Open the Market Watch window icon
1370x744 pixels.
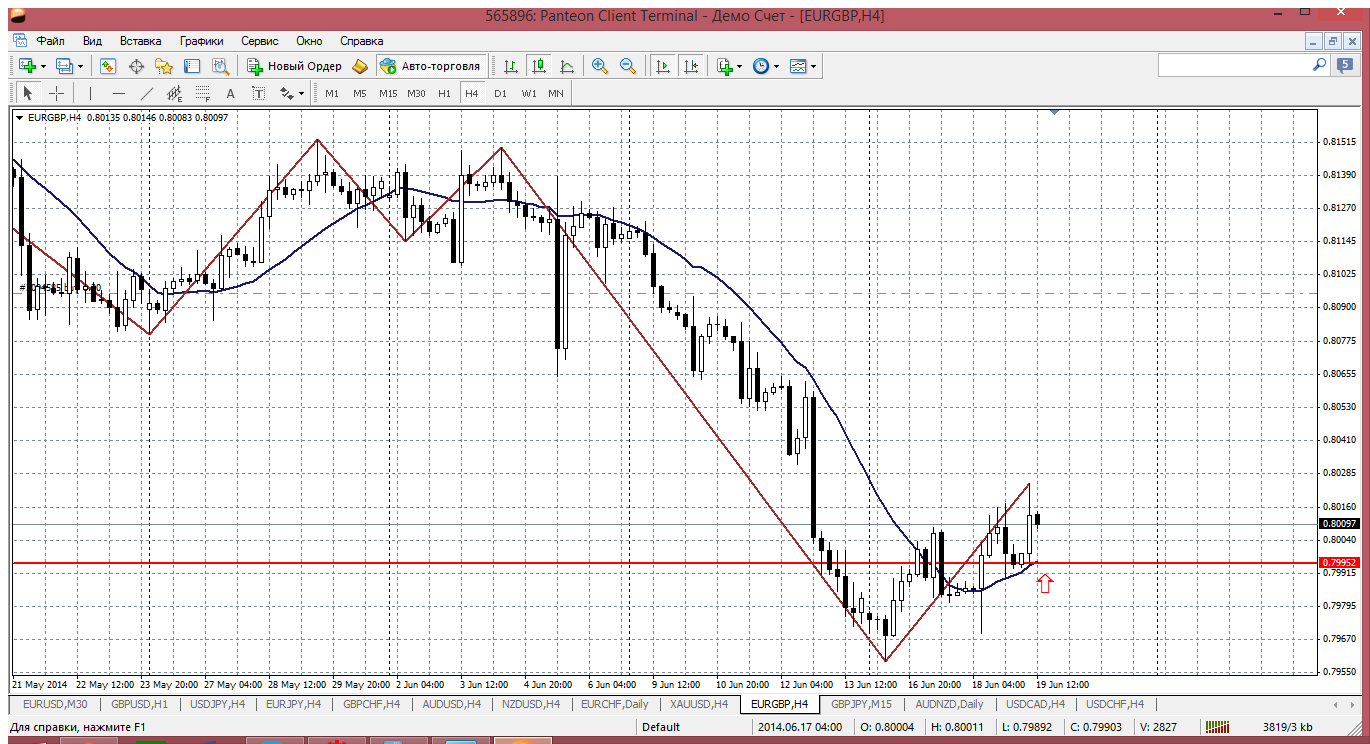tap(108, 66)
